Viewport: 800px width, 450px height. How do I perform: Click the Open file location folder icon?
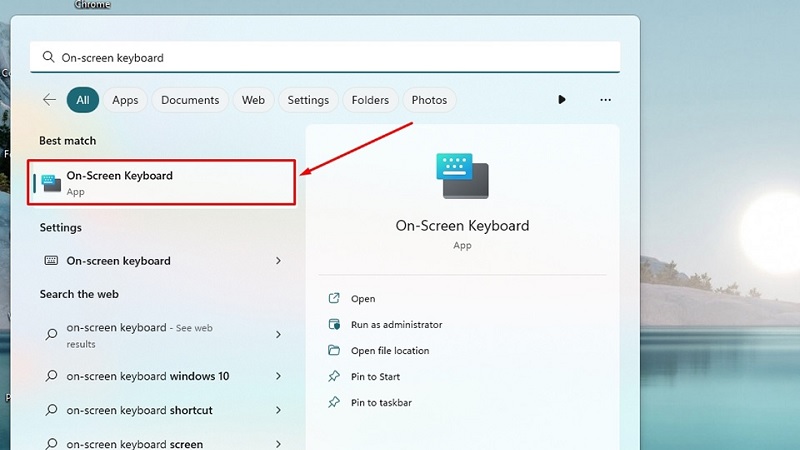(x=334, y=351)
